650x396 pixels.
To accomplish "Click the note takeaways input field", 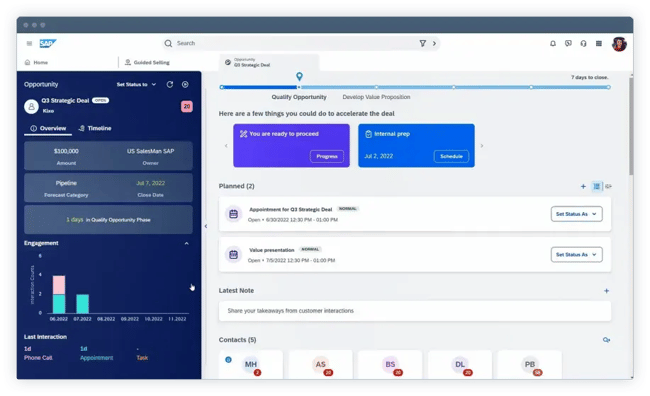I will click(x=415, y=311).
